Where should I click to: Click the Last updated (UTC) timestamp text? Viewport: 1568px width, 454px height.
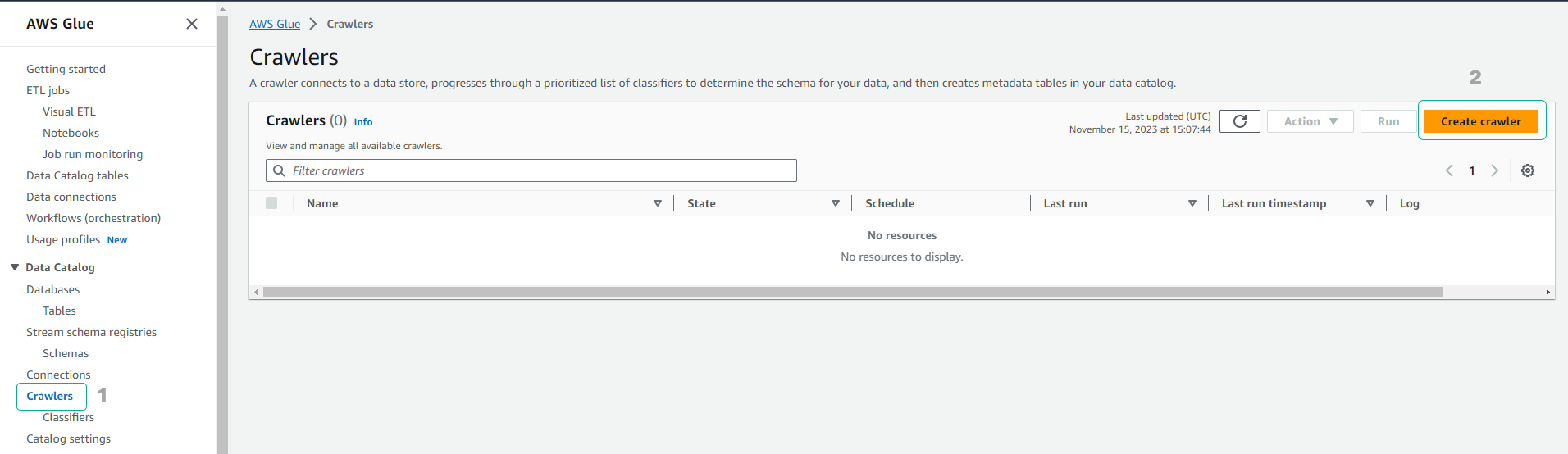(1140, 123)
